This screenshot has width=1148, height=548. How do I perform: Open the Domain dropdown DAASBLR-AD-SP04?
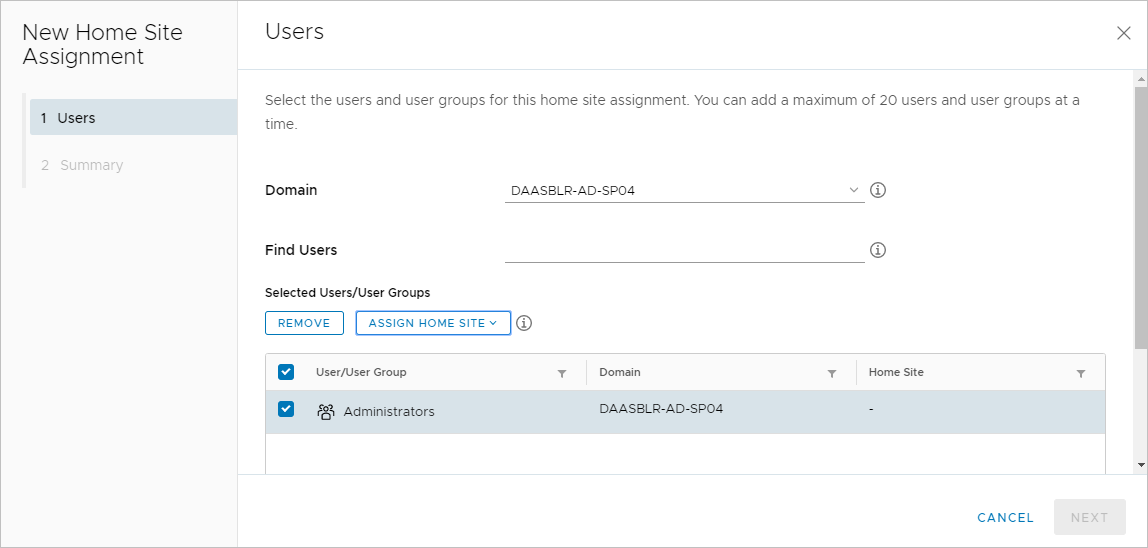pyautogui.click(x=685, y=190)
